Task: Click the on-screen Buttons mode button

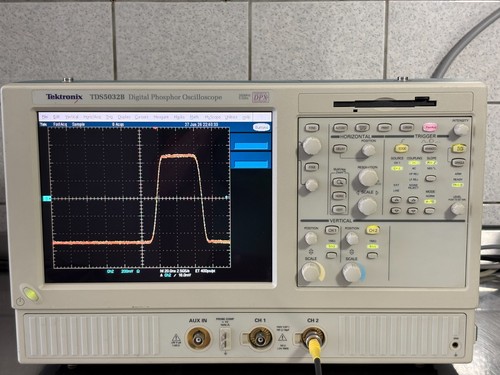Action: click(x=261, y=127)
